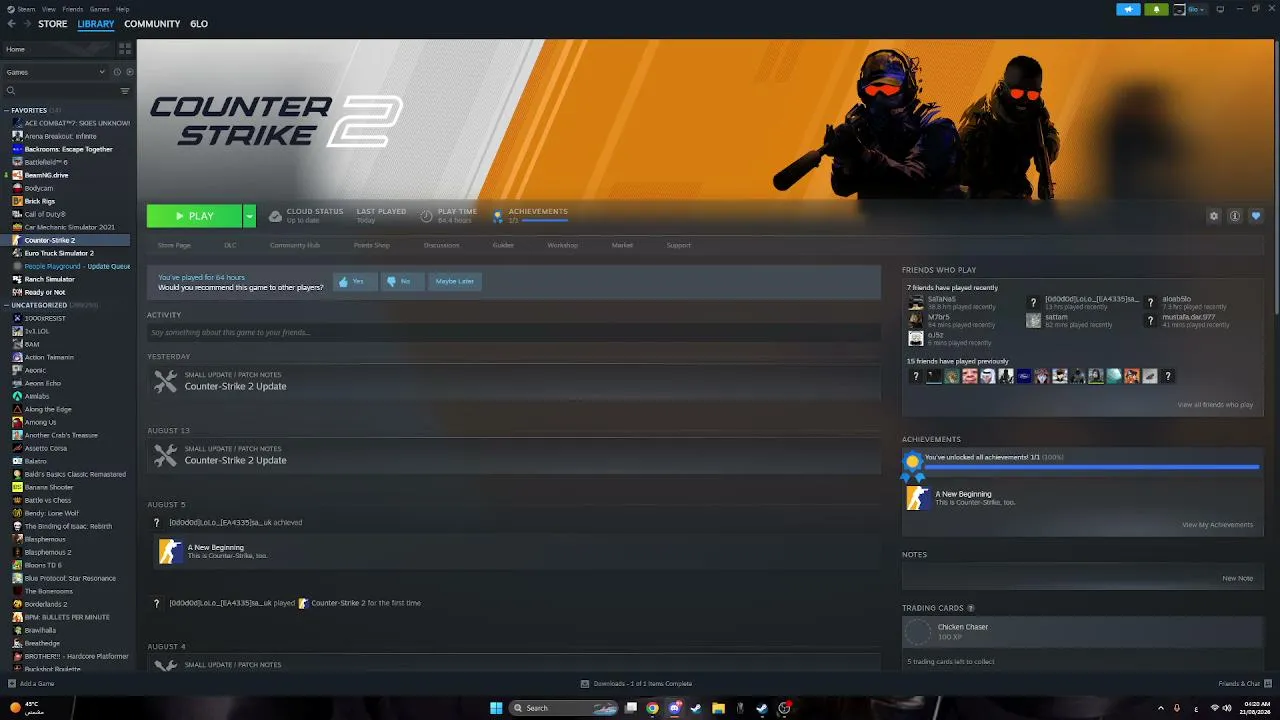1280x720 pixels.
Task: Select BeamNG.drive in the library list
Action: pos(46,175)
